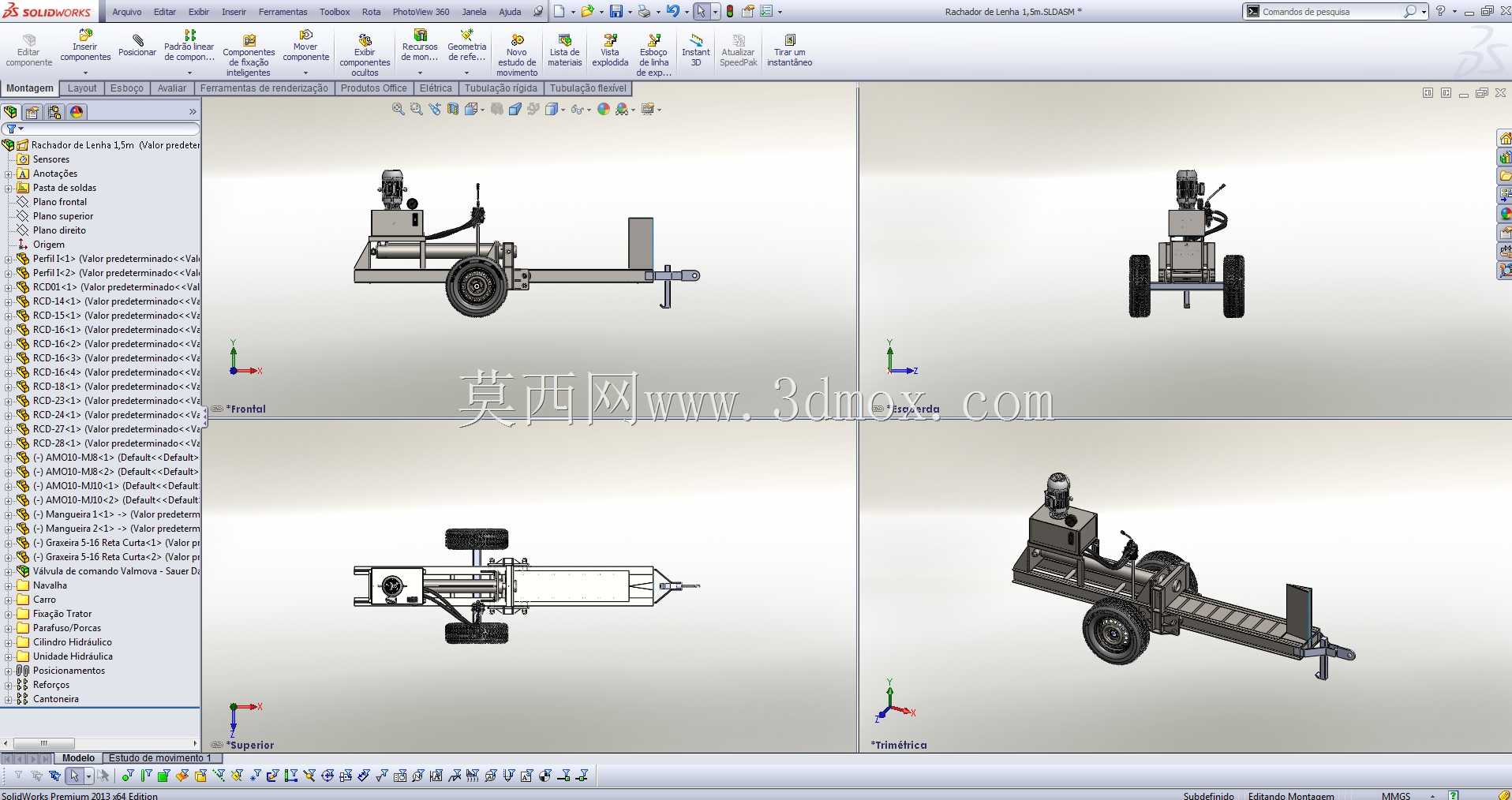The height and width of the screenshot is (800, 1512).
Task: Start Novo estudo de movimento
Action: [x=517, y=55]
